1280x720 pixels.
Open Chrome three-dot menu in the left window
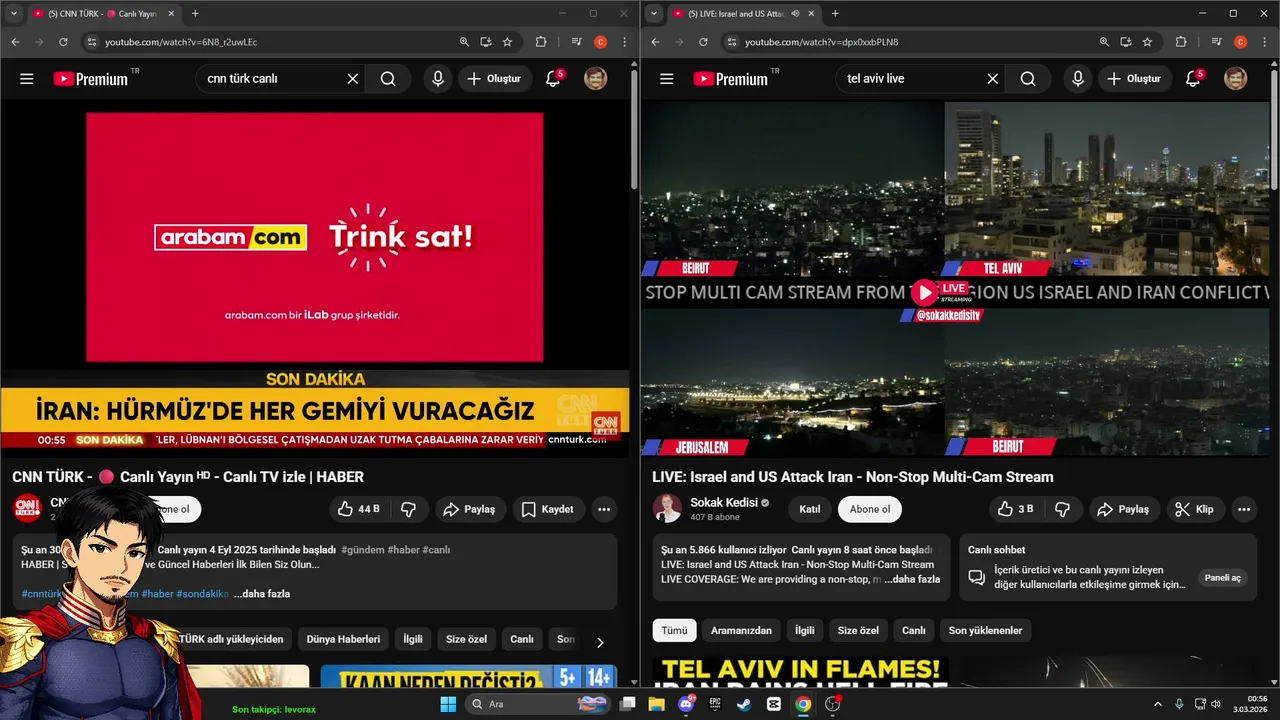pyautogui.click(x=625, y=42)
